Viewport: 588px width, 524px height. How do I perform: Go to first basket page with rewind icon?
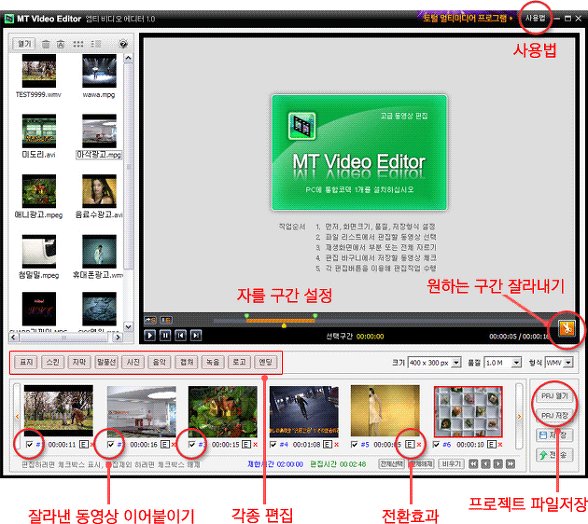click(x=474, y=464)
